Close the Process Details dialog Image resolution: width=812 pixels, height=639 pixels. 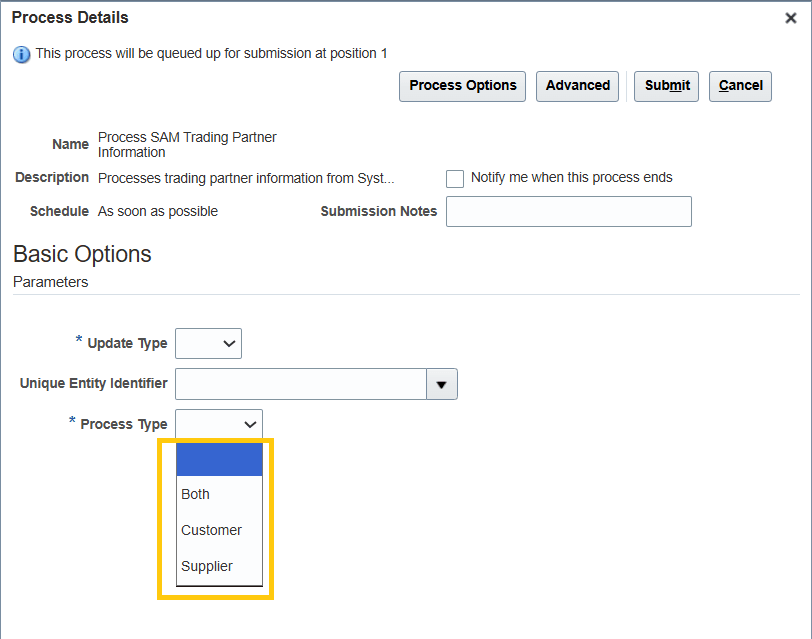(x=791, y=17)
